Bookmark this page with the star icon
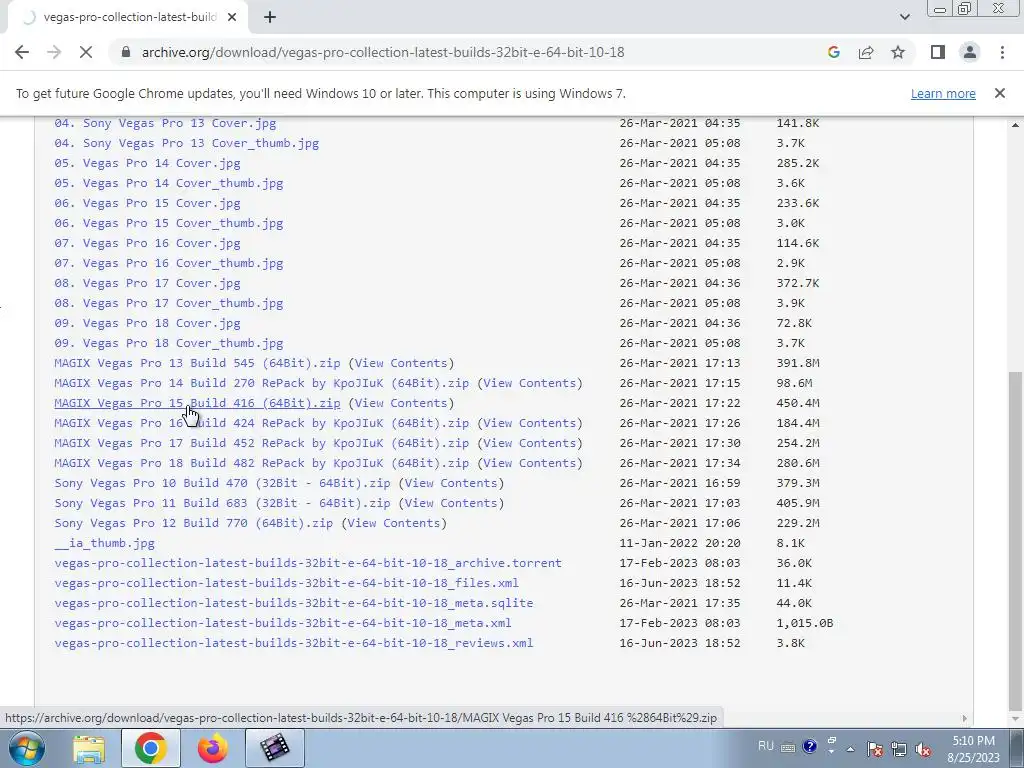1024x768 pixels. pos(898,52)
